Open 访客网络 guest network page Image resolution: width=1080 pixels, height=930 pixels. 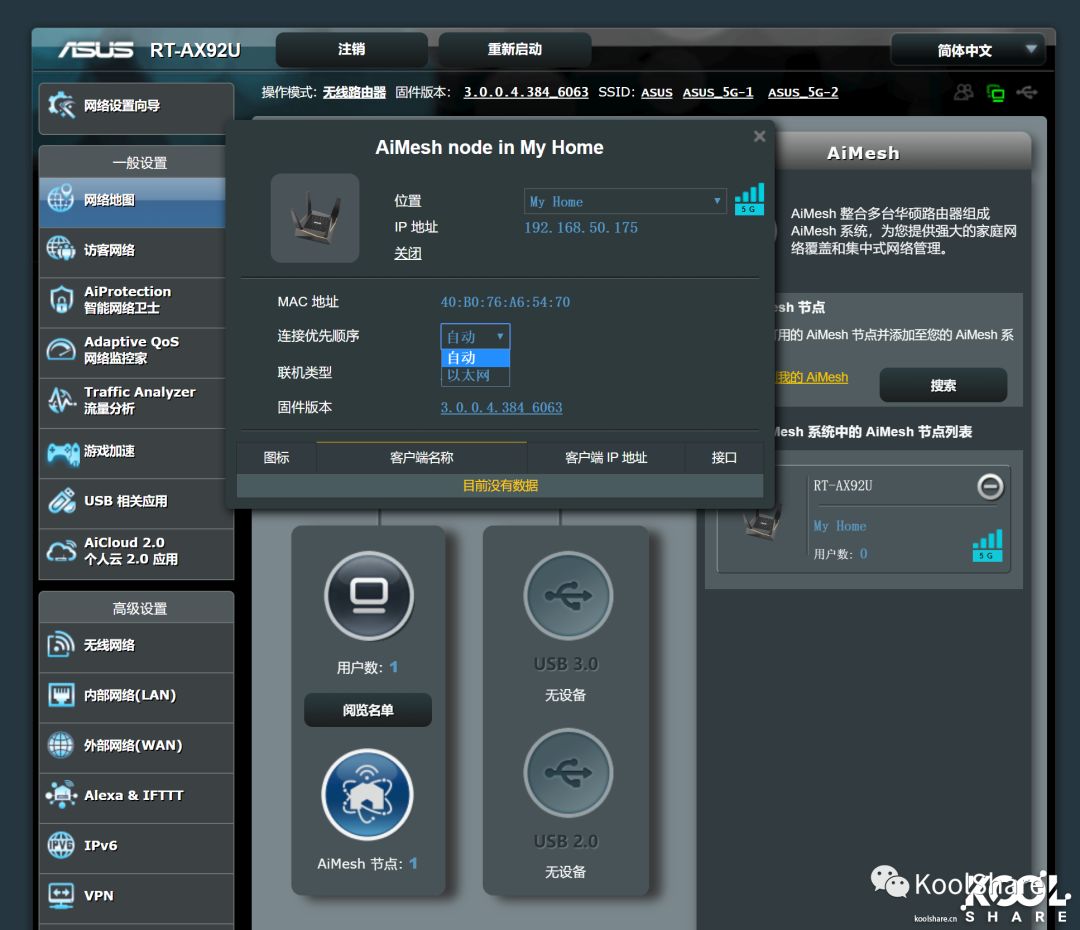point(132,250)
